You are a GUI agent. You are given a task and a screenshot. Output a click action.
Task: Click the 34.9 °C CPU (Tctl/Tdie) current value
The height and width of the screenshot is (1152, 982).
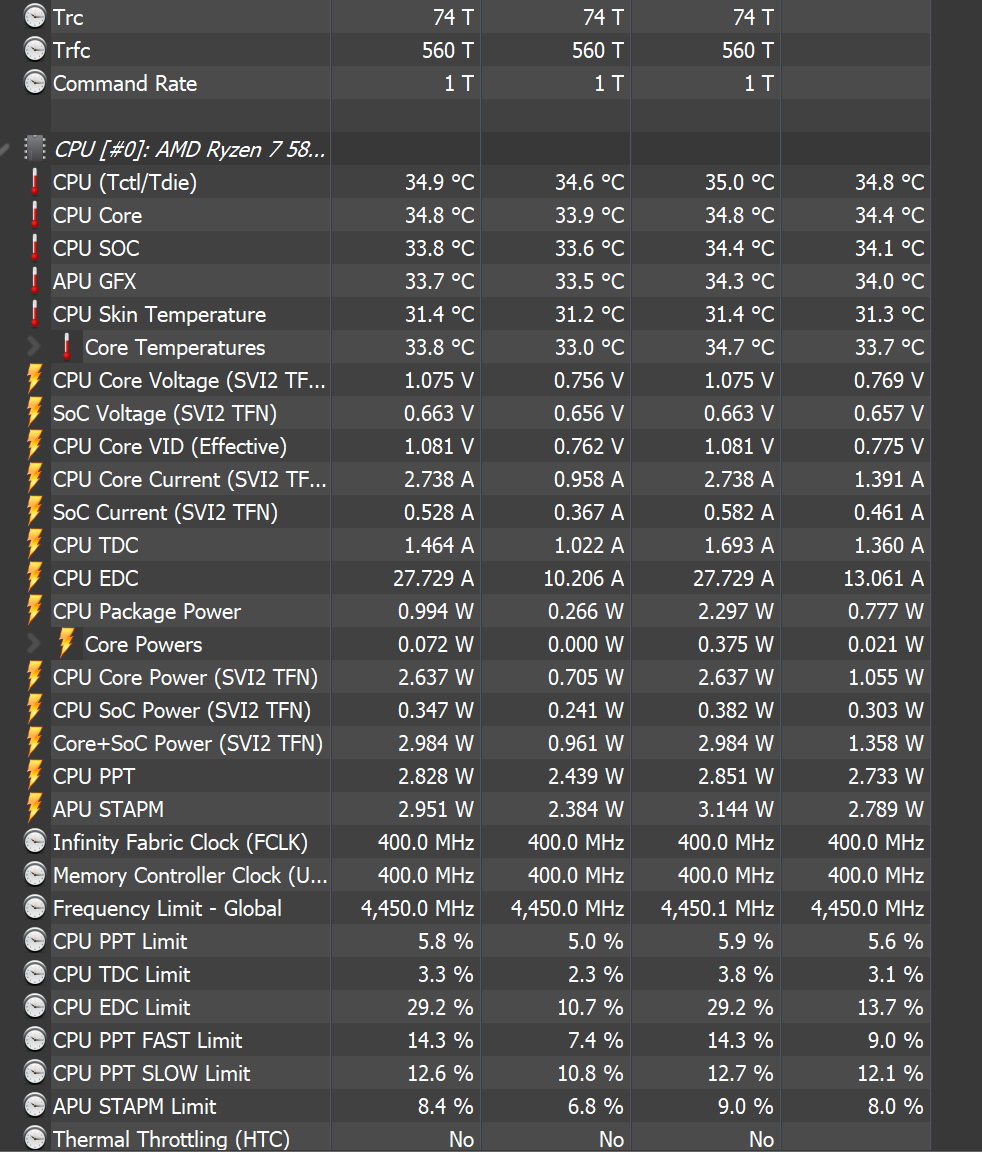click(x=440, y=182)
